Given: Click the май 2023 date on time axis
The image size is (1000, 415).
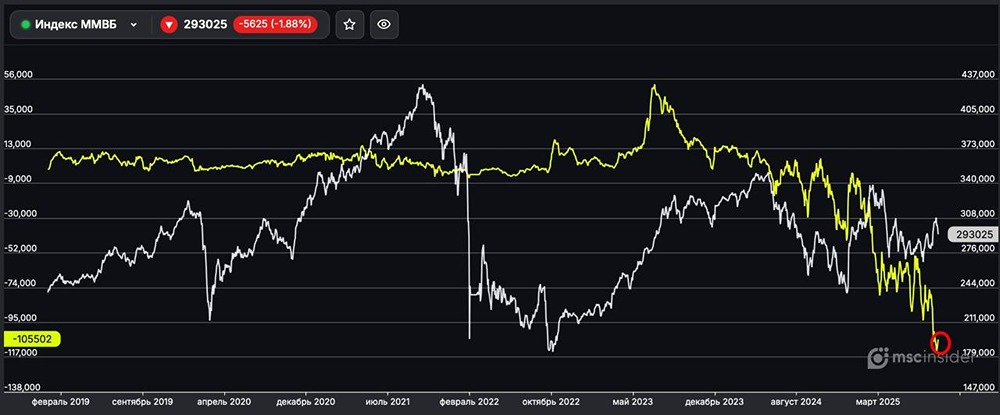Looking at the screenshot, I should (x=633, y=403).
